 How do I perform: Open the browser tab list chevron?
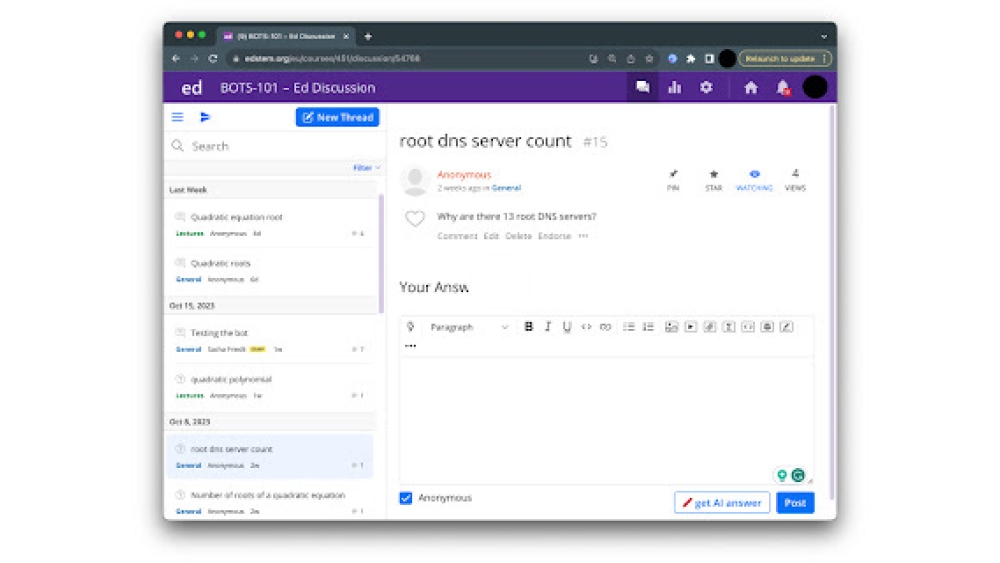click(824, 37)
